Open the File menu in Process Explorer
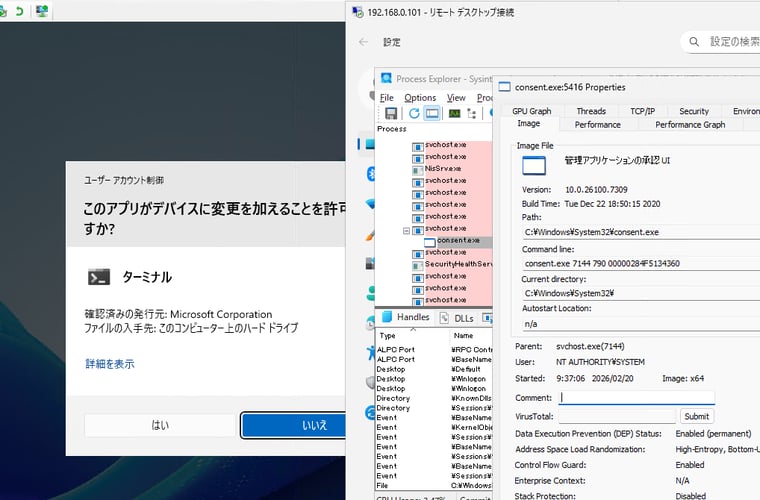 [386, 98]
